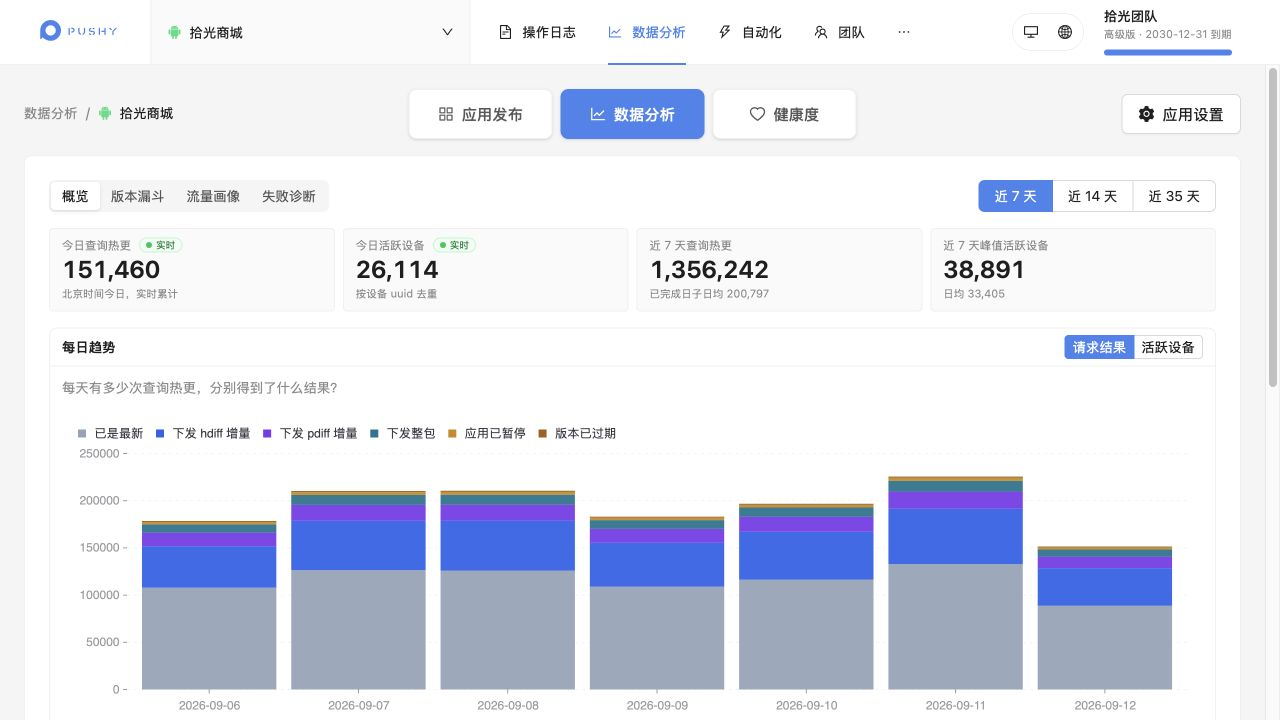Image resolution: width=1280 pixels, height=720 pixels.
Task: Click the Android icon beside app selector
Action: (175, 32)
